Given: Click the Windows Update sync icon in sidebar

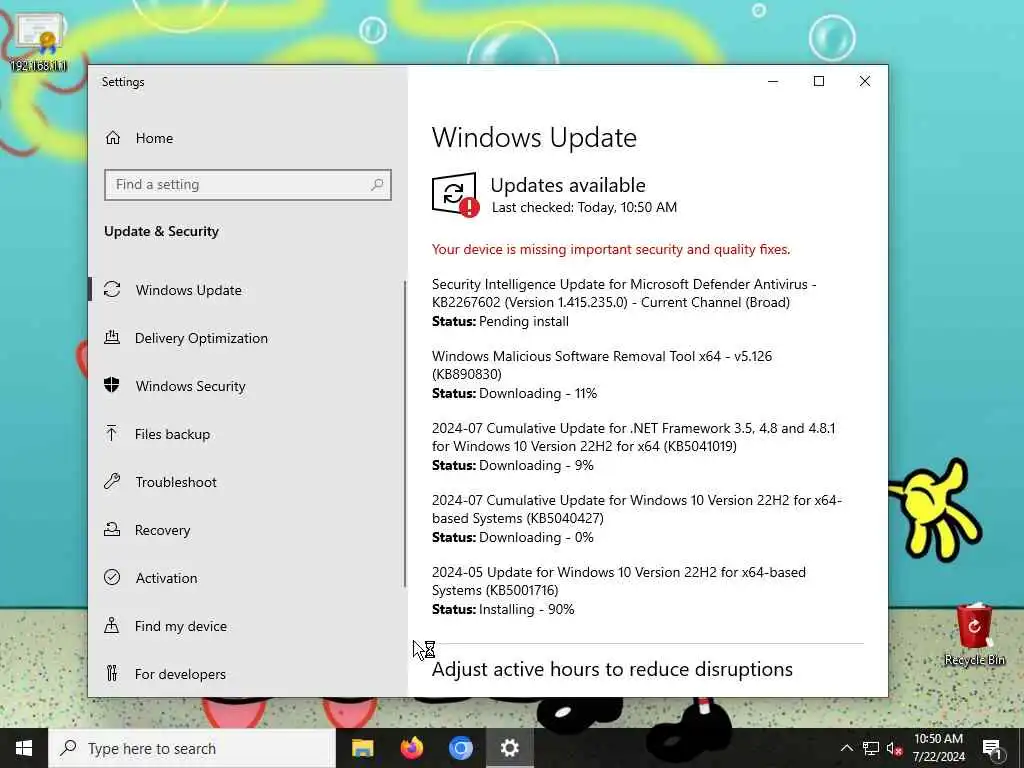Looking at the screenshot, I should (112, 289).
